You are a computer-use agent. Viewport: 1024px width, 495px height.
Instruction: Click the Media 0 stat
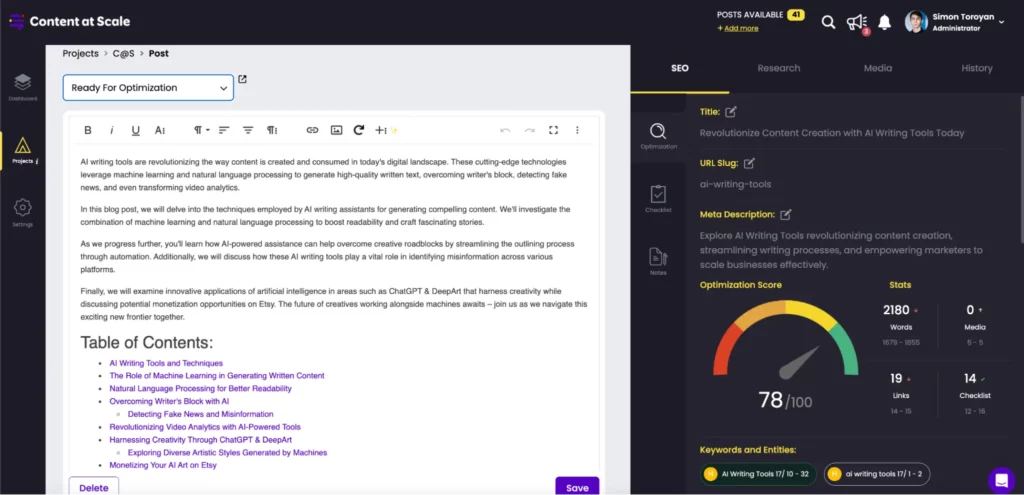(x=975, y=324)
